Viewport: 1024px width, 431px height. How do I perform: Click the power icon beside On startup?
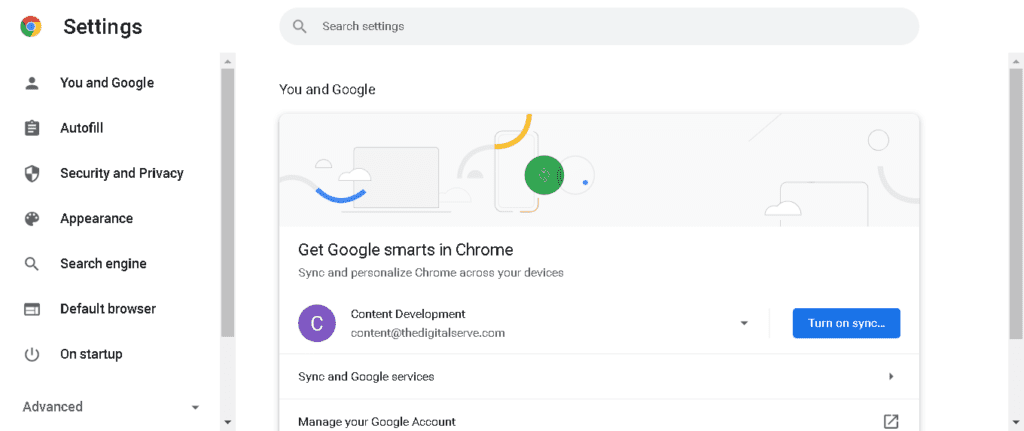tap(31, 354)
